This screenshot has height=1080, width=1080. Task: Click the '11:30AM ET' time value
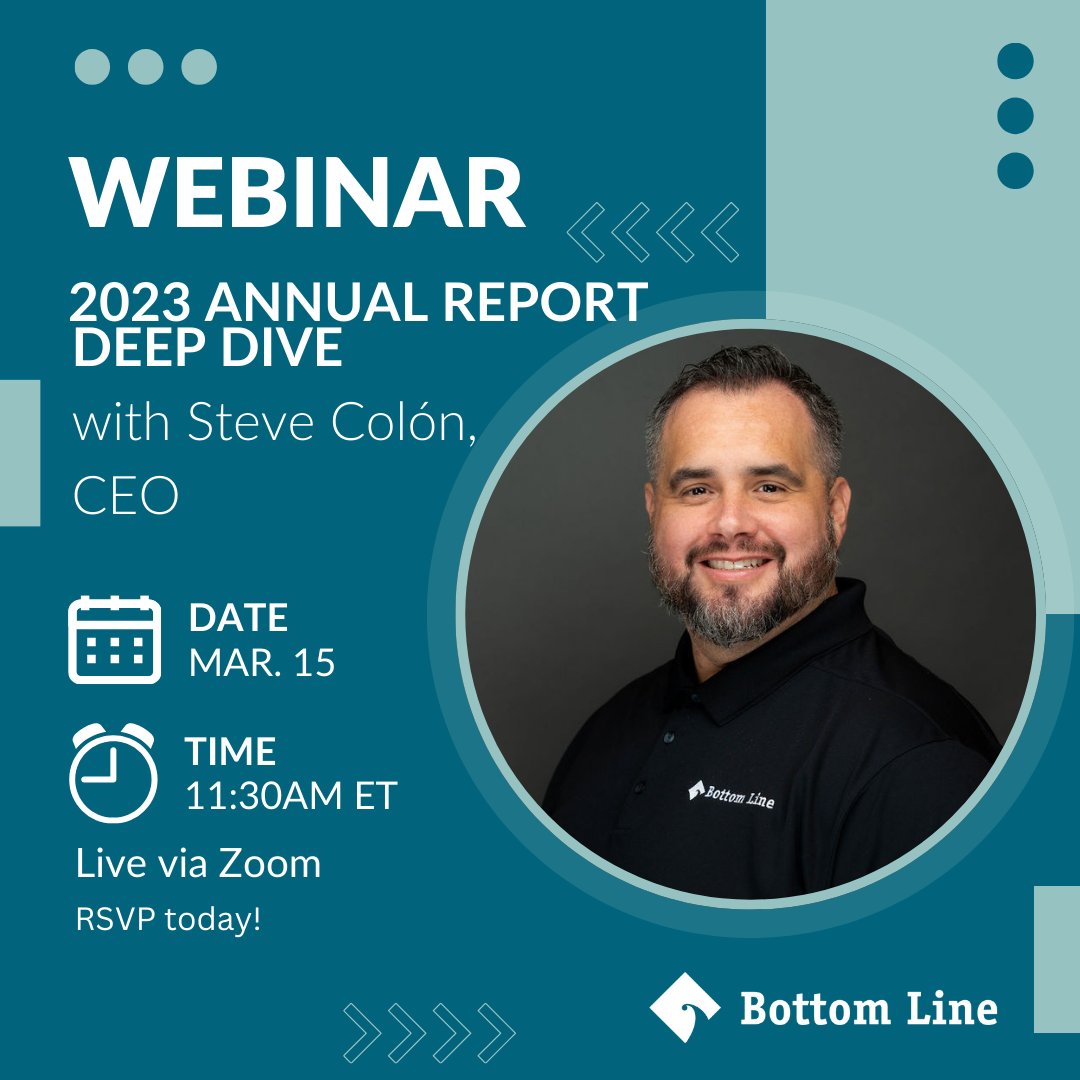click(291, 796)
